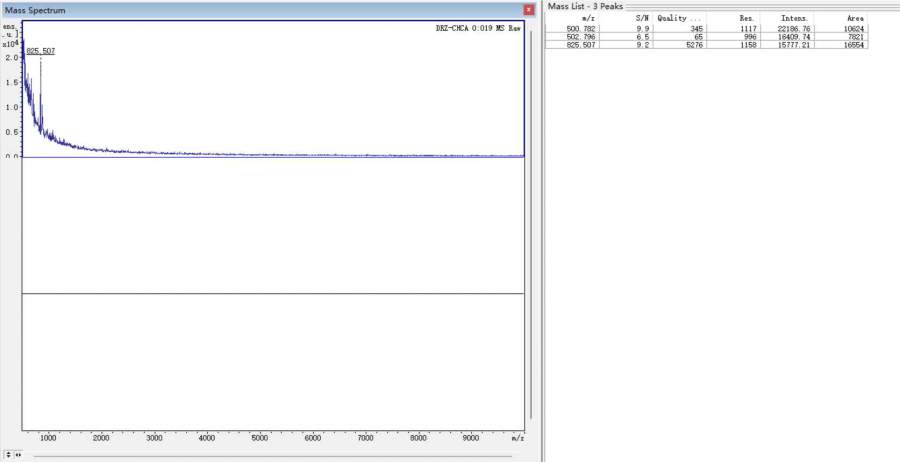
Task: Sort peaks by Intens. column header
Action: [x=794, y=19]
